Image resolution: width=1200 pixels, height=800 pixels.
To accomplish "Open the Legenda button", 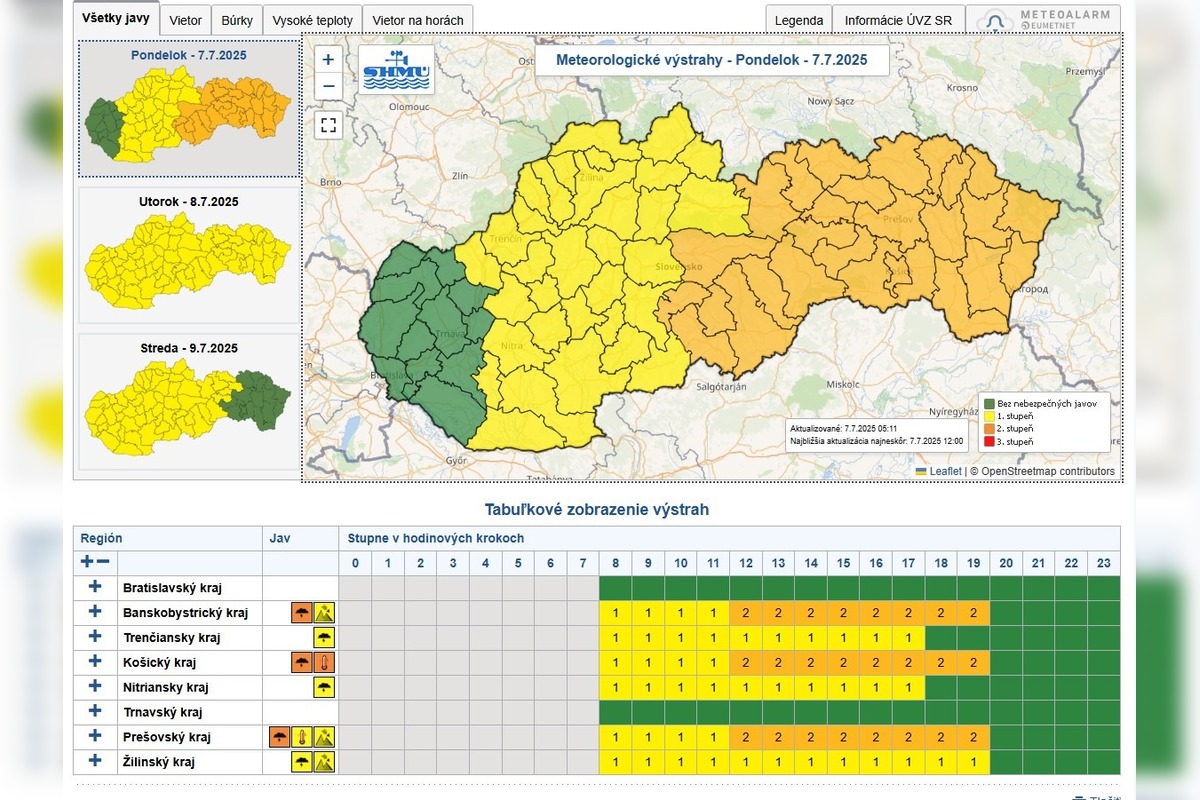I will click(799, 20).
